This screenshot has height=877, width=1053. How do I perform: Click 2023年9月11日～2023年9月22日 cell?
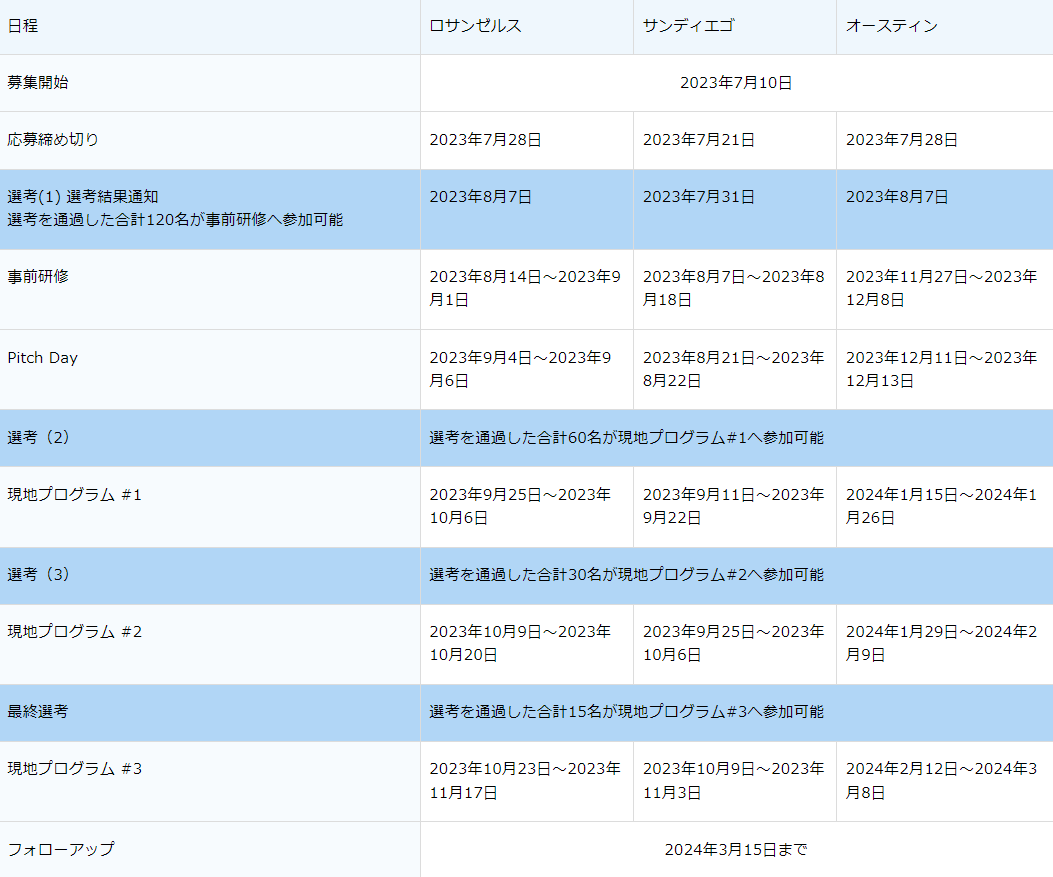[733, 506]
